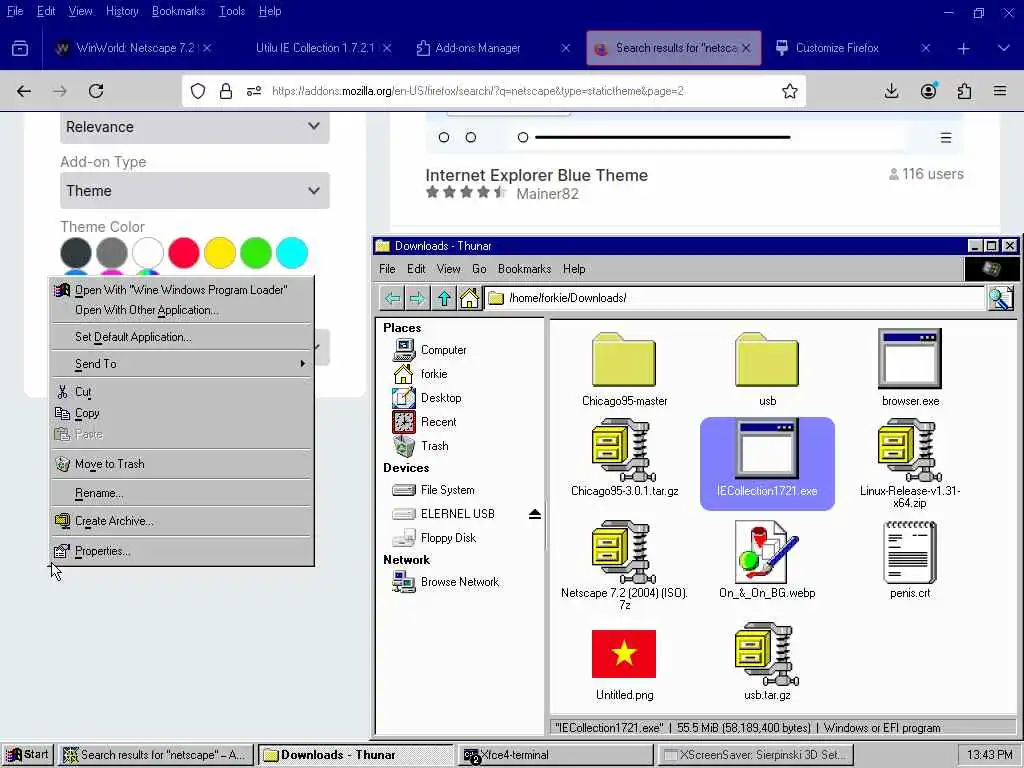Select the .crt certificate file
The width and height of the screenshot is (1024, 768).
click(910, 560)
